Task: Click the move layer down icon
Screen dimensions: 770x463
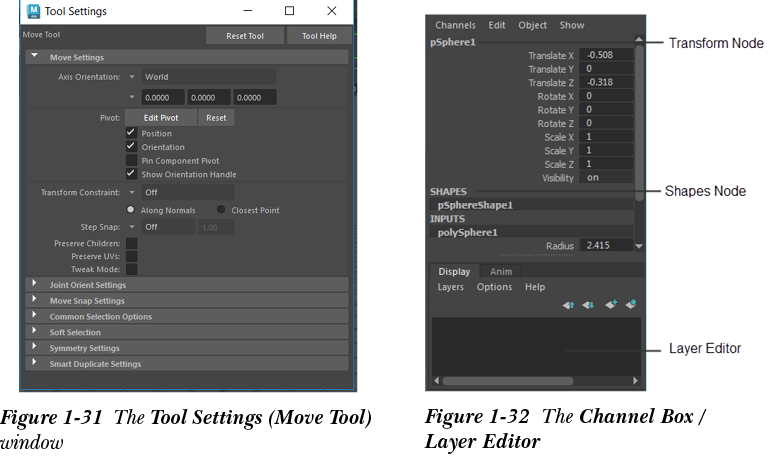Action: click(588, 304)
